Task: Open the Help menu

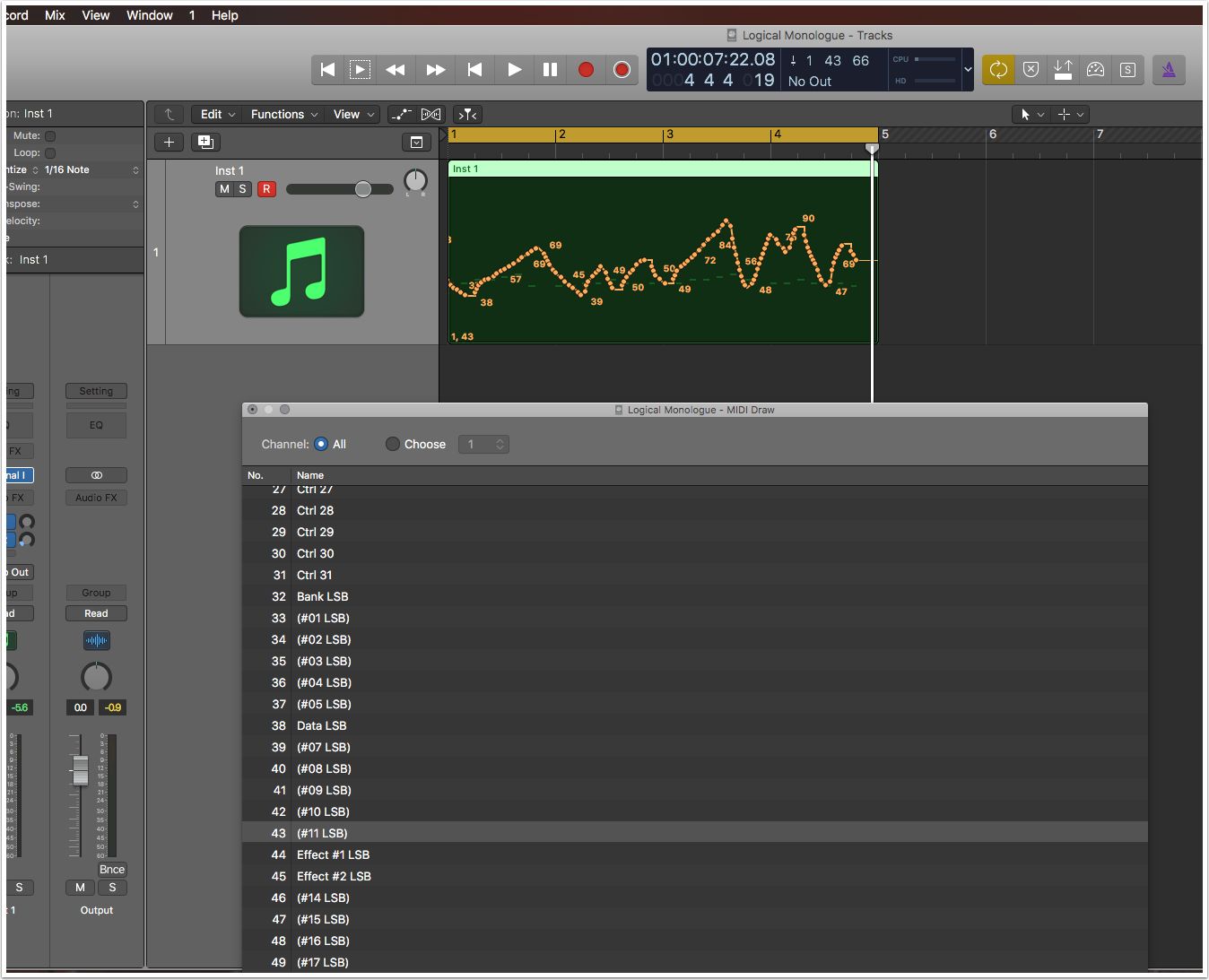Action: tap(224, 15)
